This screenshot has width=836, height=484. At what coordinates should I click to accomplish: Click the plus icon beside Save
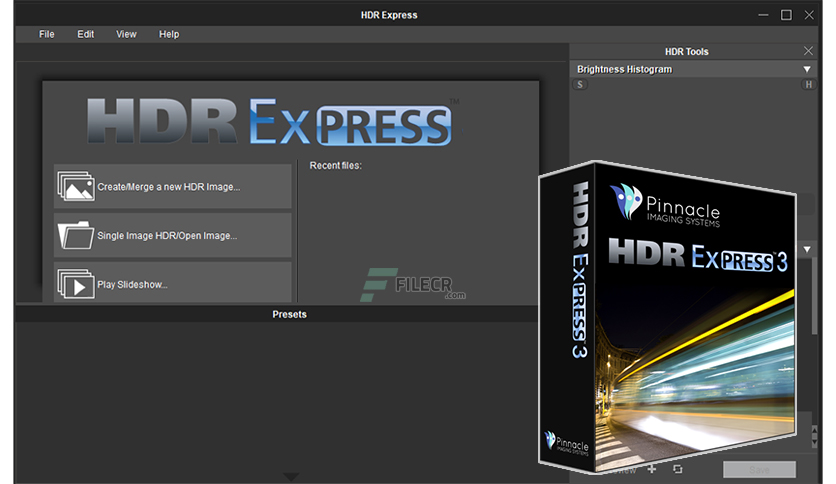click(x=652, y=469)
